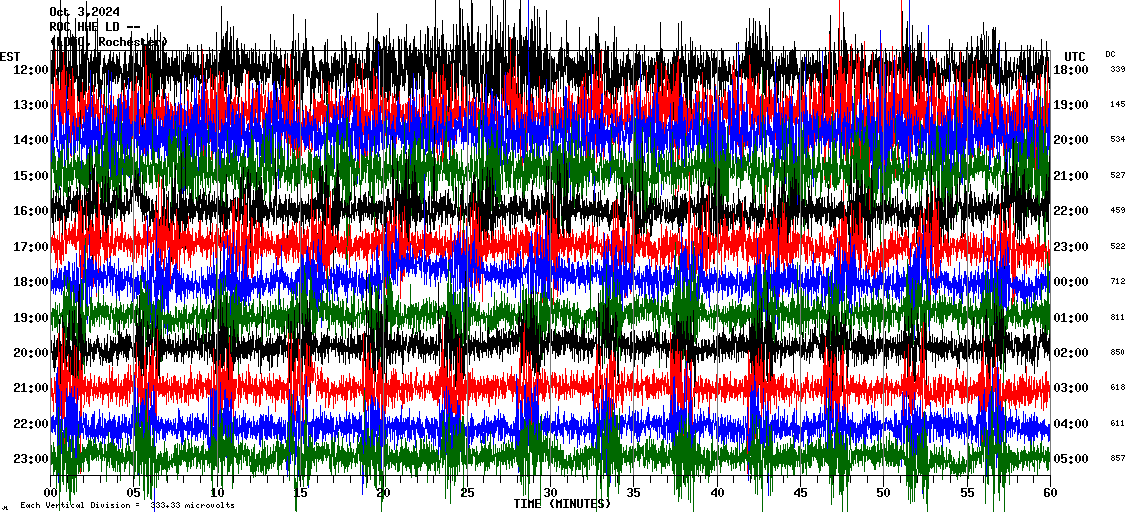This screenshot has height=519, width=1130.
Task: Click the DC offset column header
Action: click(1111, 54)
